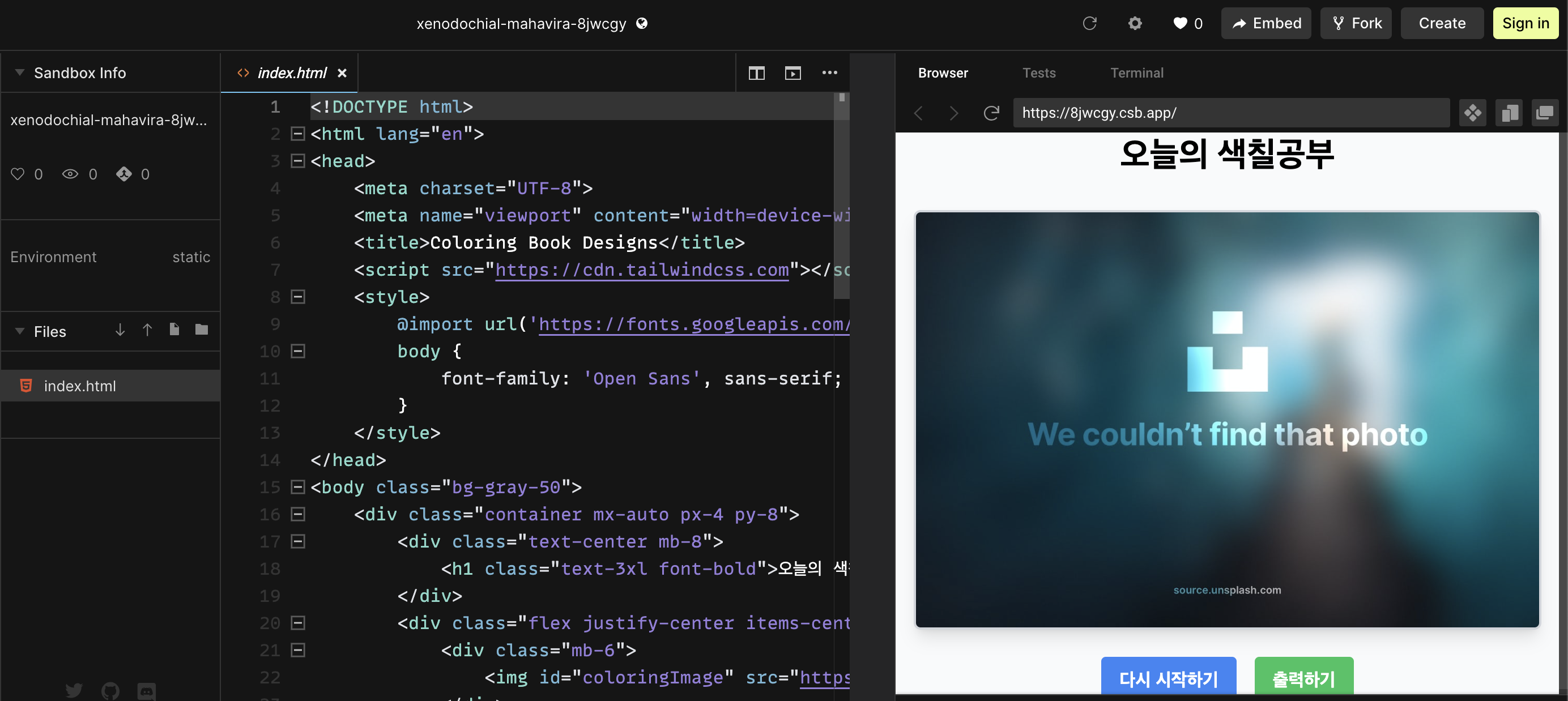Like the sandbox with the heart button
1568x701 pixels.
click(x=1187, y=23)
